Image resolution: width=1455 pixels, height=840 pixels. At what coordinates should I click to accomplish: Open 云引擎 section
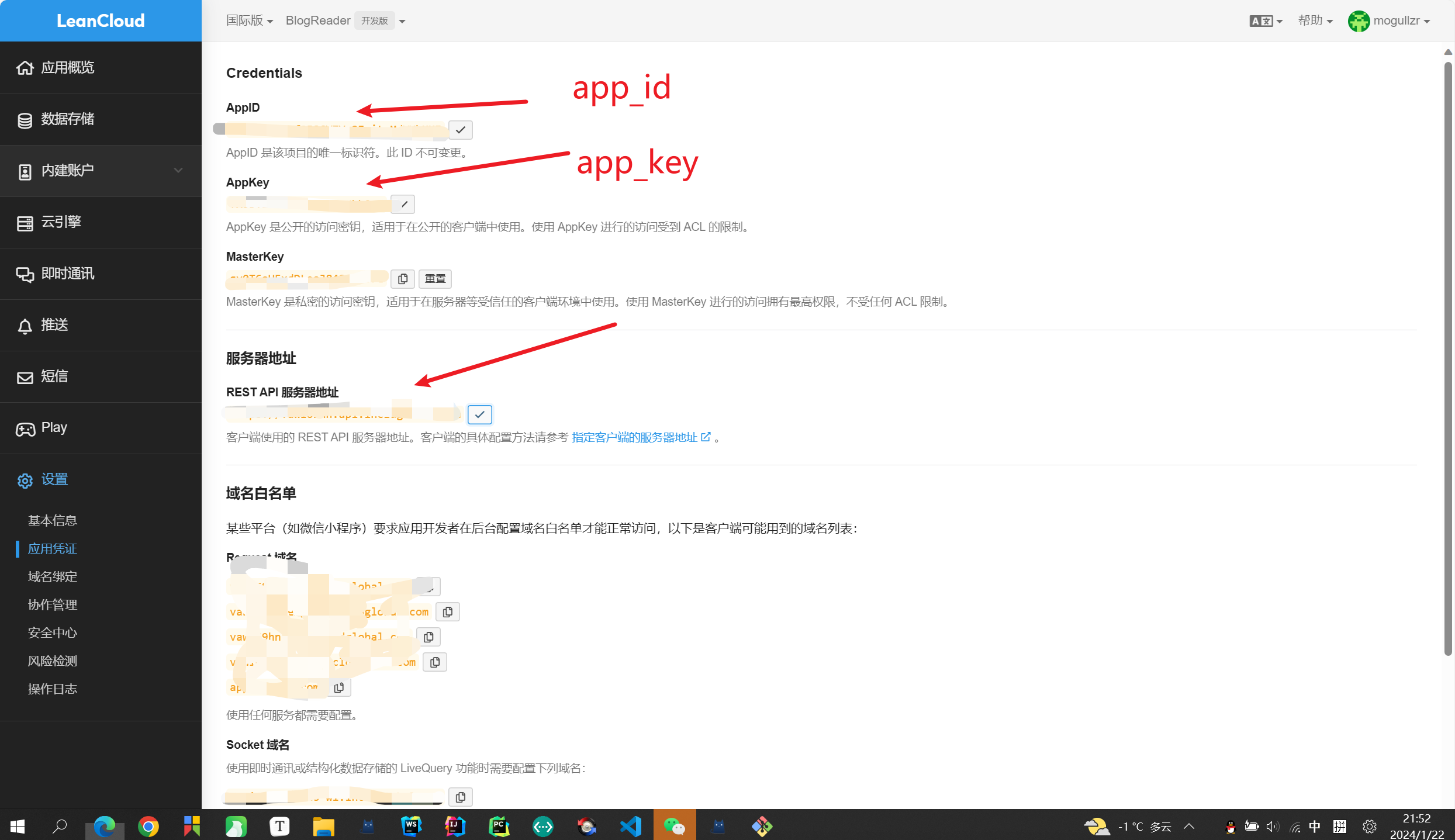pos(101,222)
